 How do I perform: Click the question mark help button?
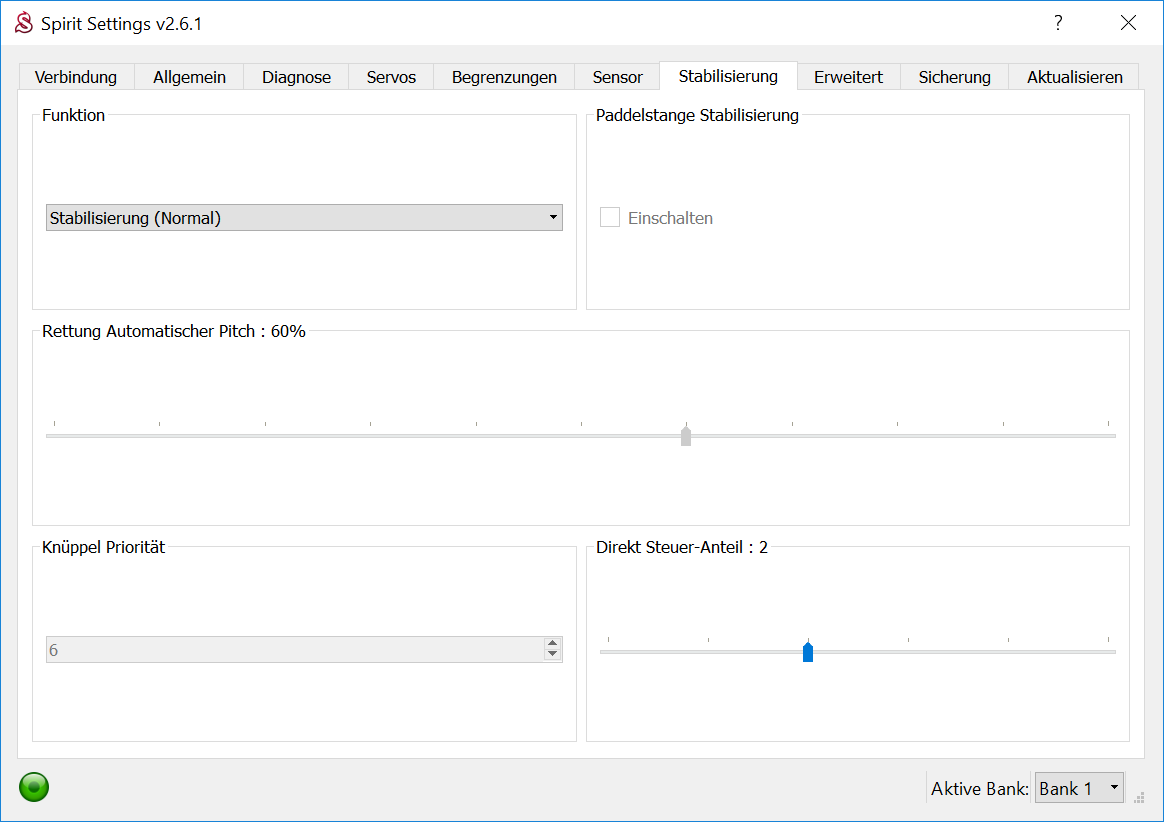coord(1058,23)
